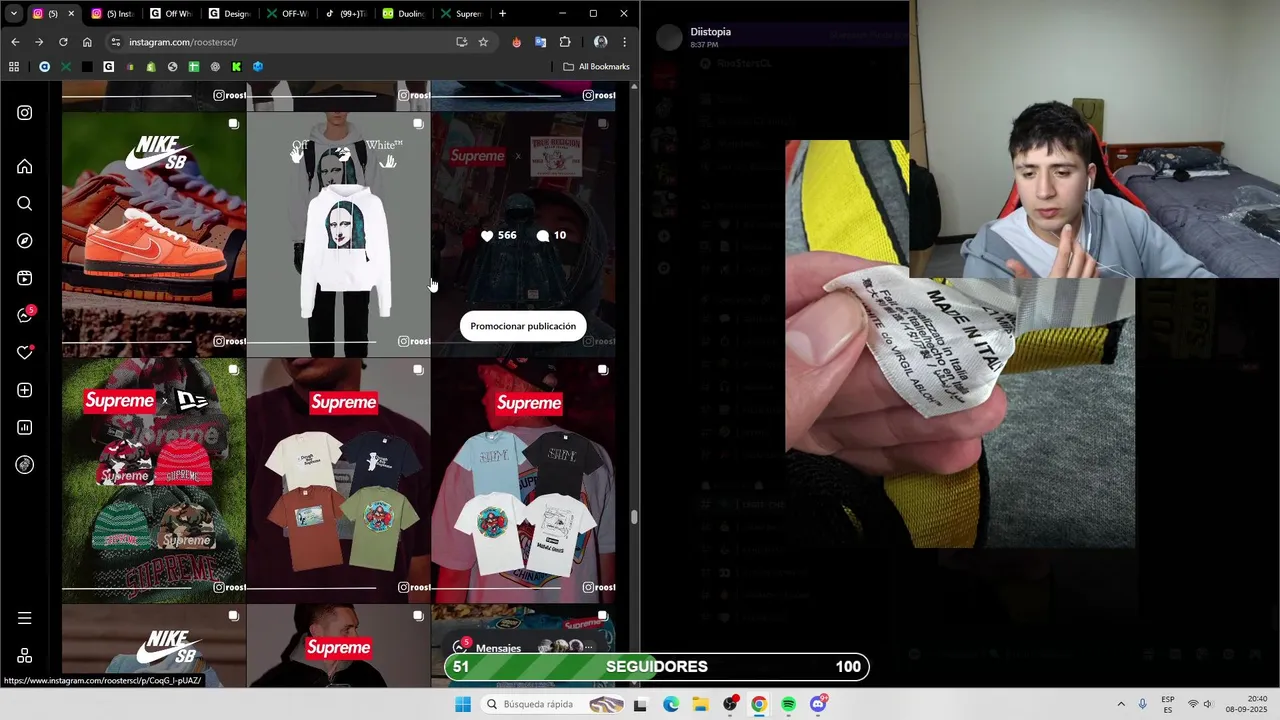The image size is (1280, 720).
Task: Switch to the Duolingo tab
Action: click(404, 13)
